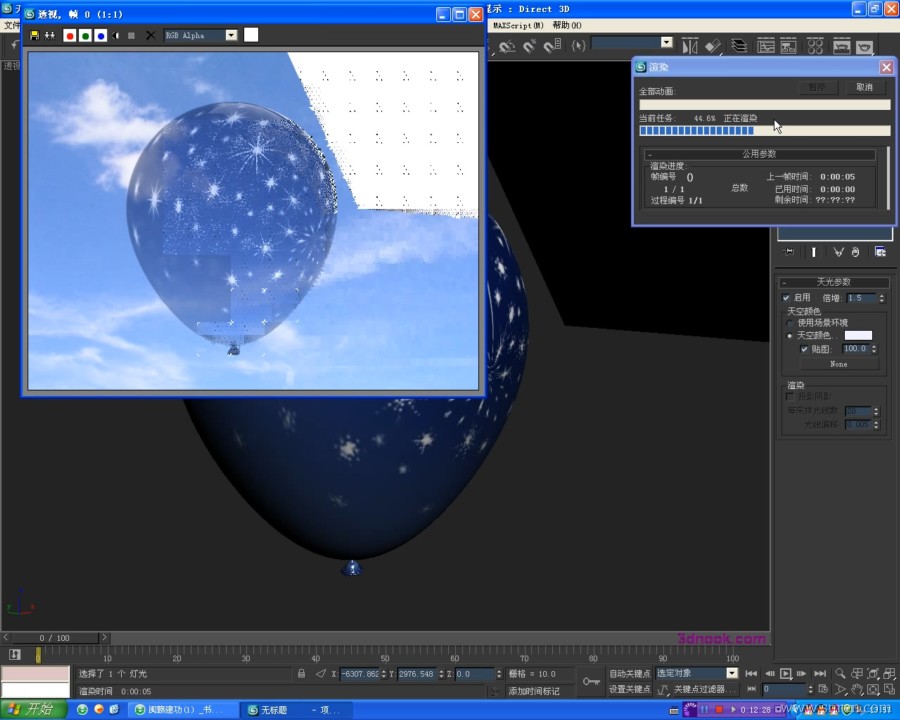Open the RGB Alpha channel dropdown
The image size is (900, 720).
pyautogui.click(x=231, y=36)
